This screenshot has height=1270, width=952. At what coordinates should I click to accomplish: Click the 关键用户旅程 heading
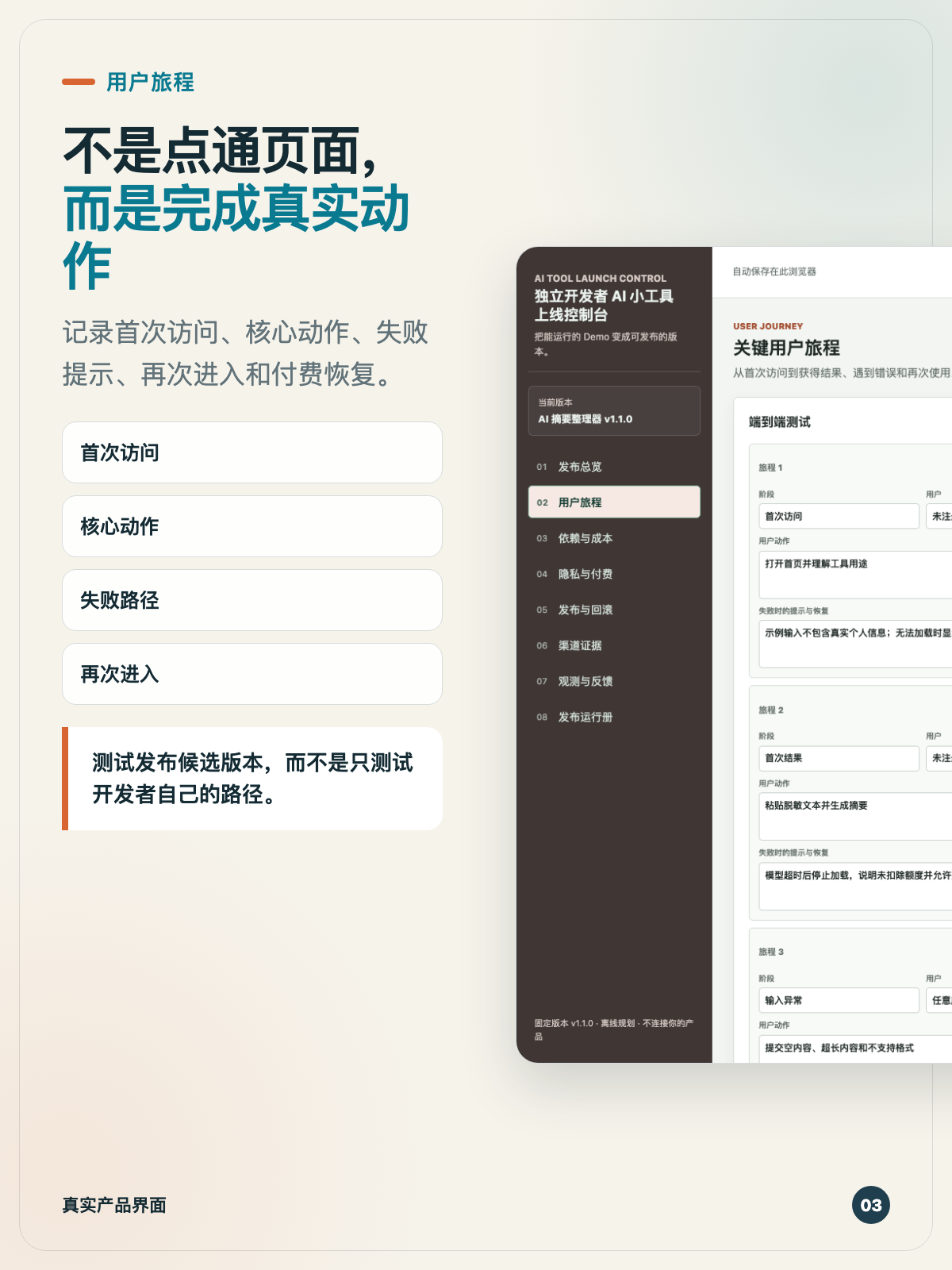coord(786,348)
